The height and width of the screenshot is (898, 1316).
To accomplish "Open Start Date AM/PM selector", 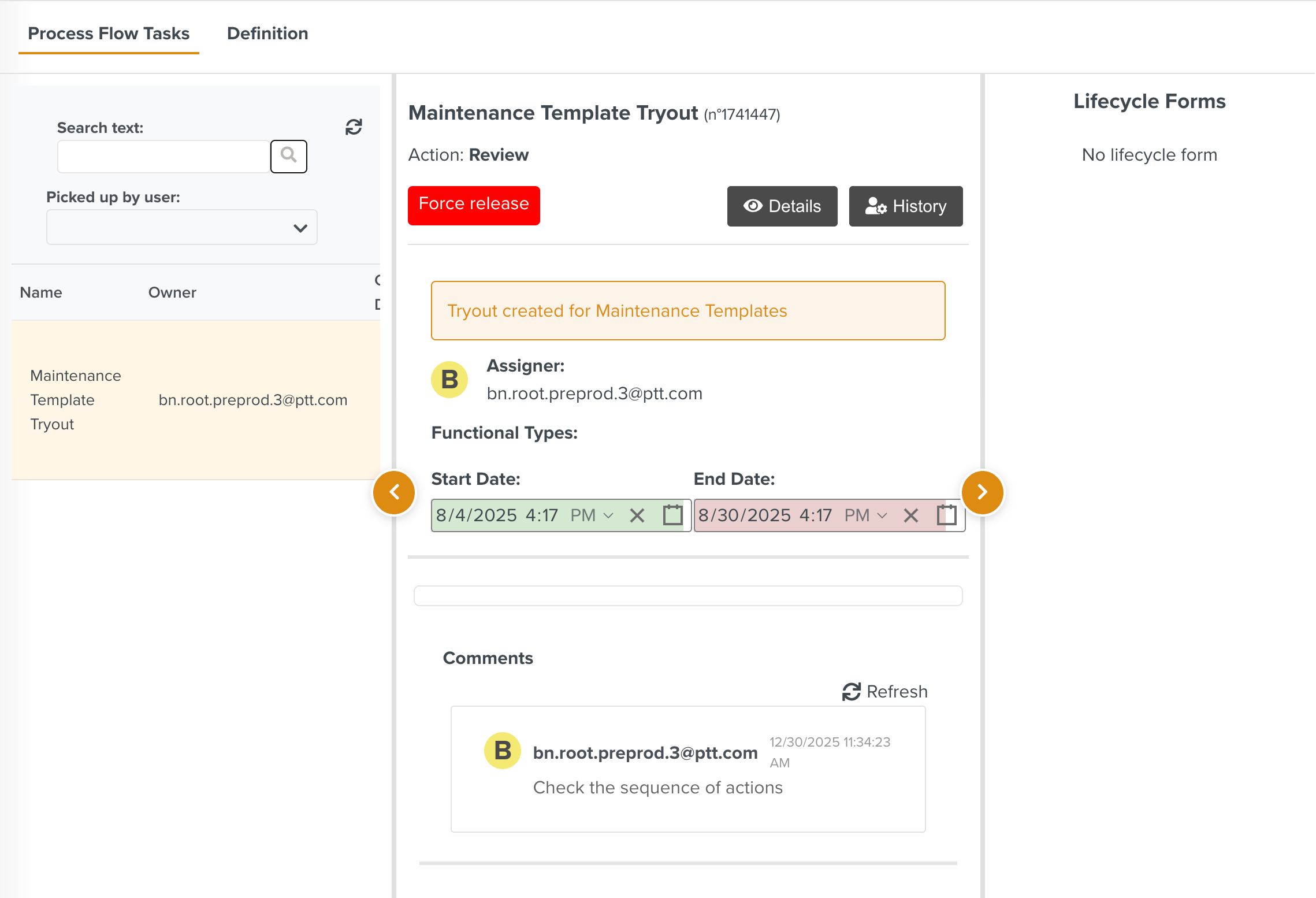I will [592, 515].
